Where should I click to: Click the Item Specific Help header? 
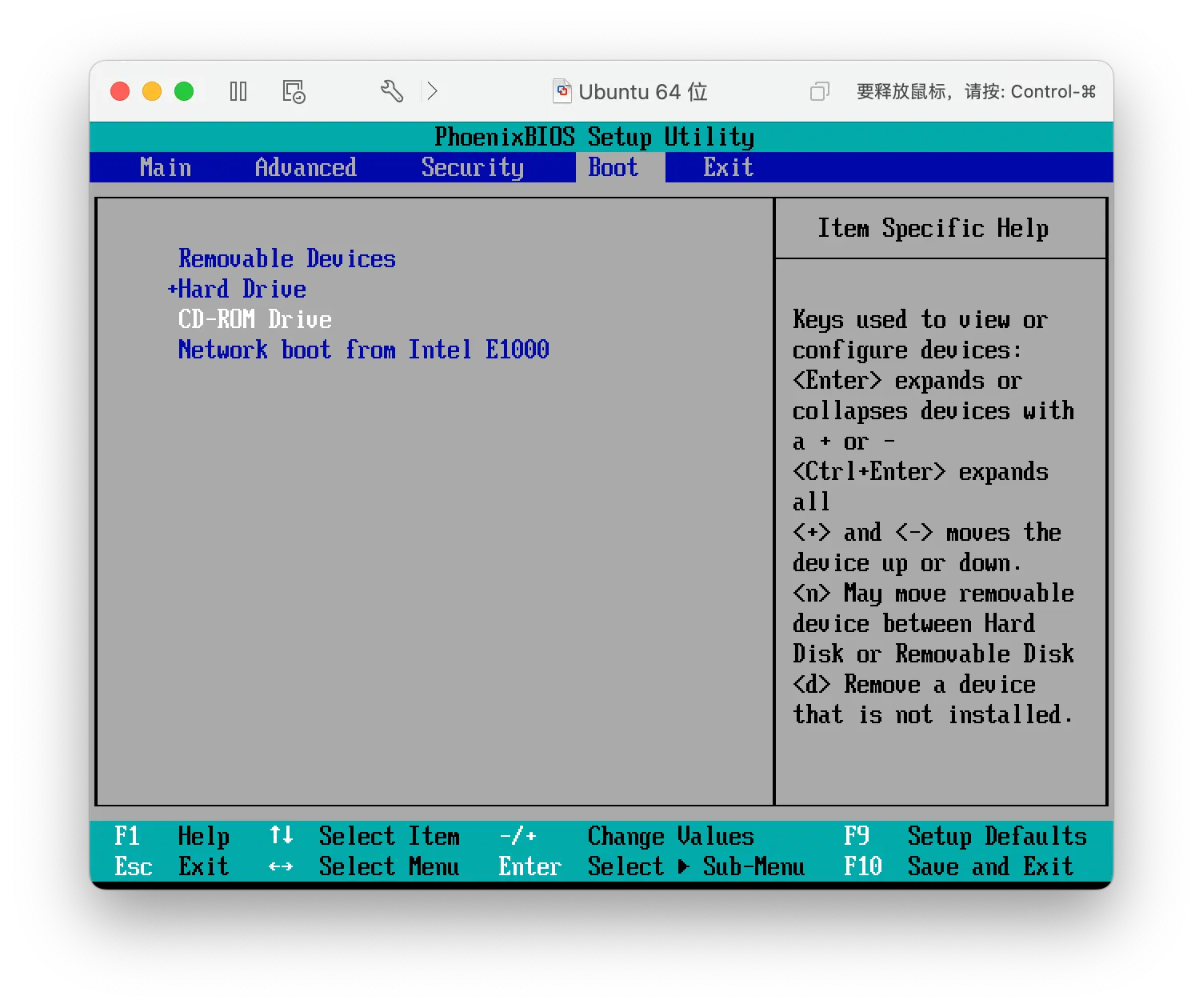pos(933,228)
